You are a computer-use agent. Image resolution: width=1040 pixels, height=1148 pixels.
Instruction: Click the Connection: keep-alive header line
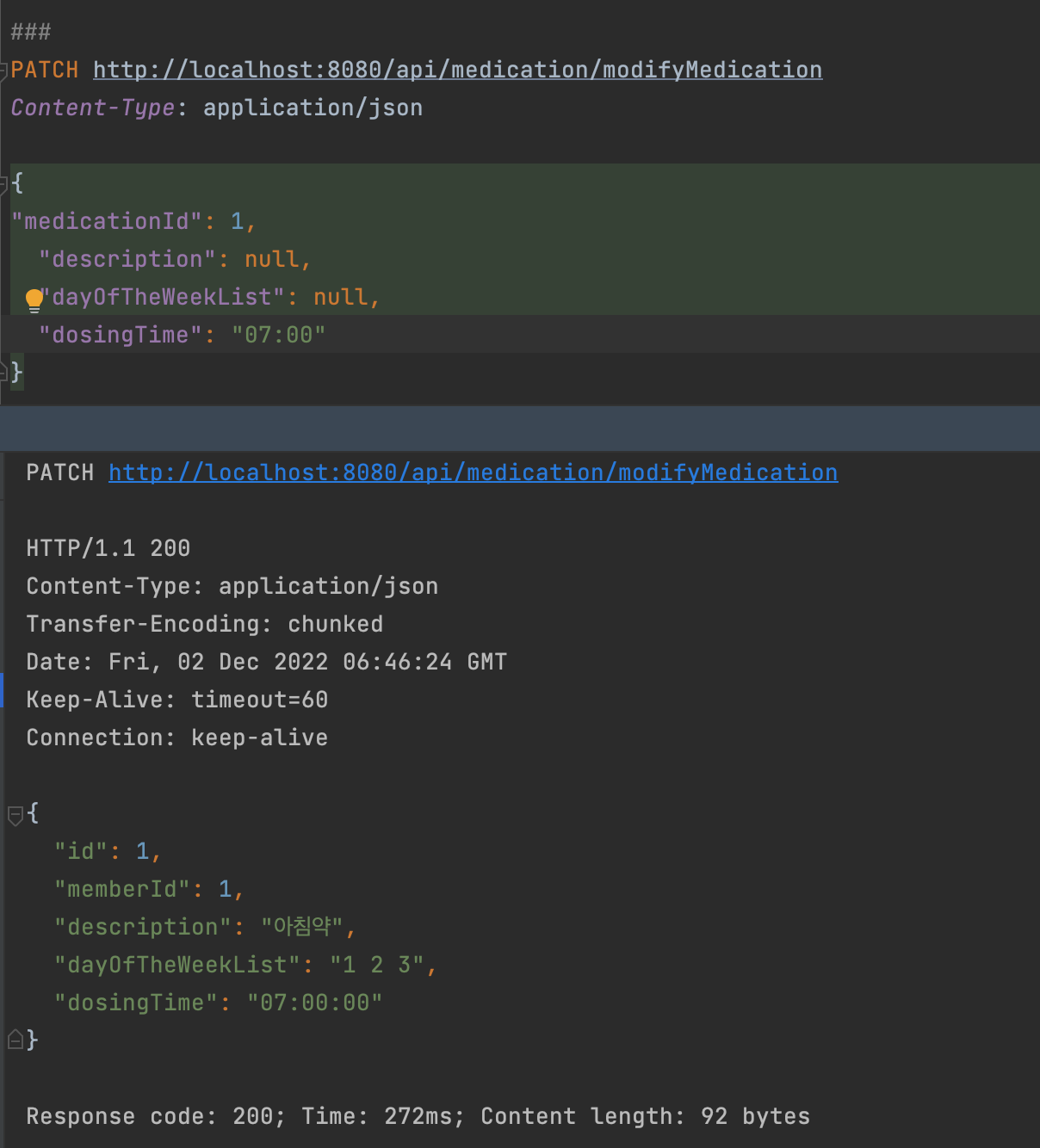click(x=177, y=738)
